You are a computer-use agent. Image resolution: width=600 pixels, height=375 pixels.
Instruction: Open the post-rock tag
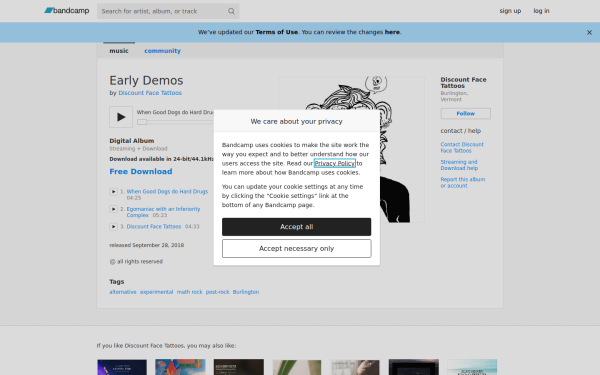217,292
